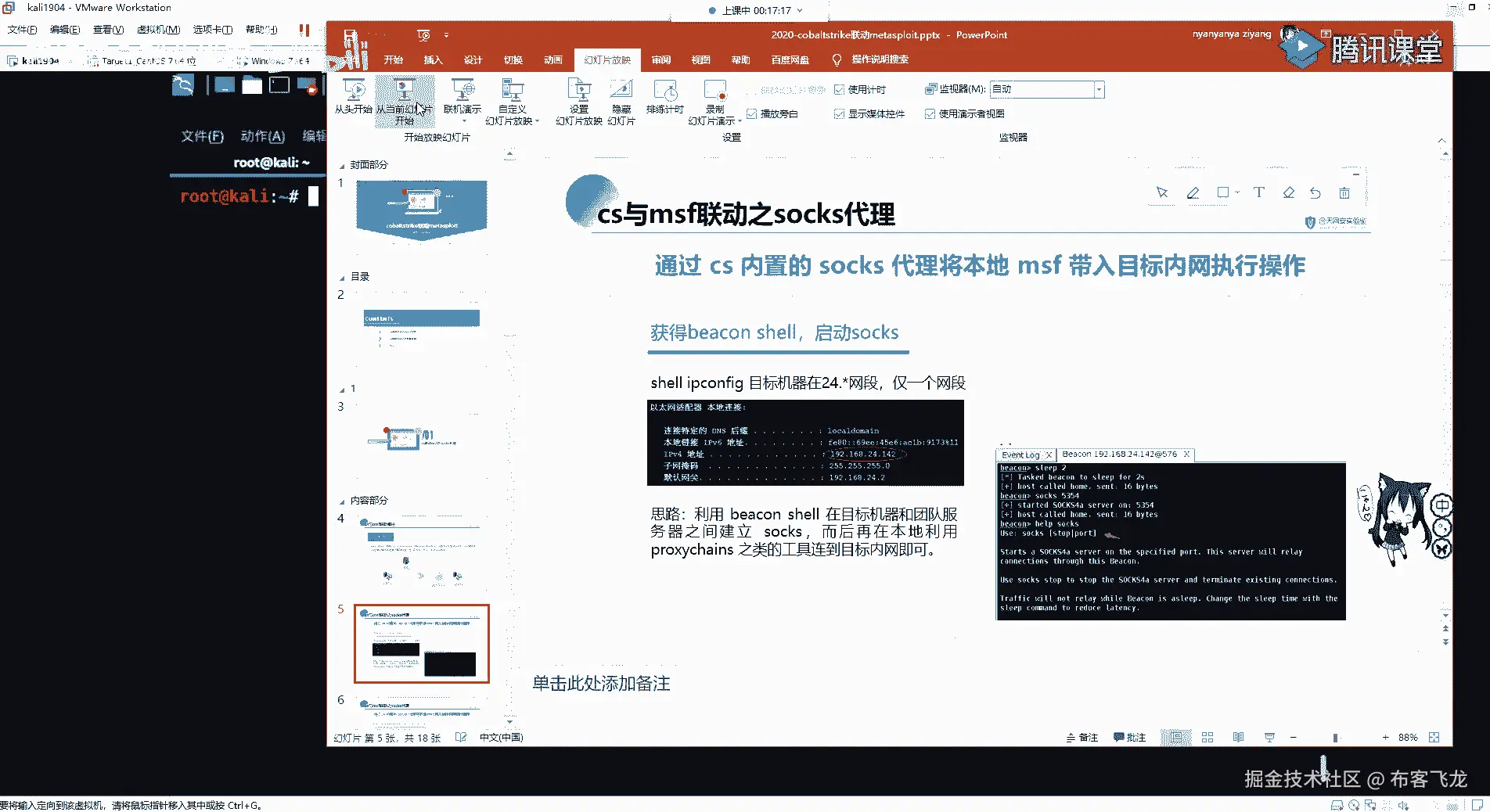Click the lightbulb Tell Me search icon
1490x812 pixels.
[x=837, y=60]
